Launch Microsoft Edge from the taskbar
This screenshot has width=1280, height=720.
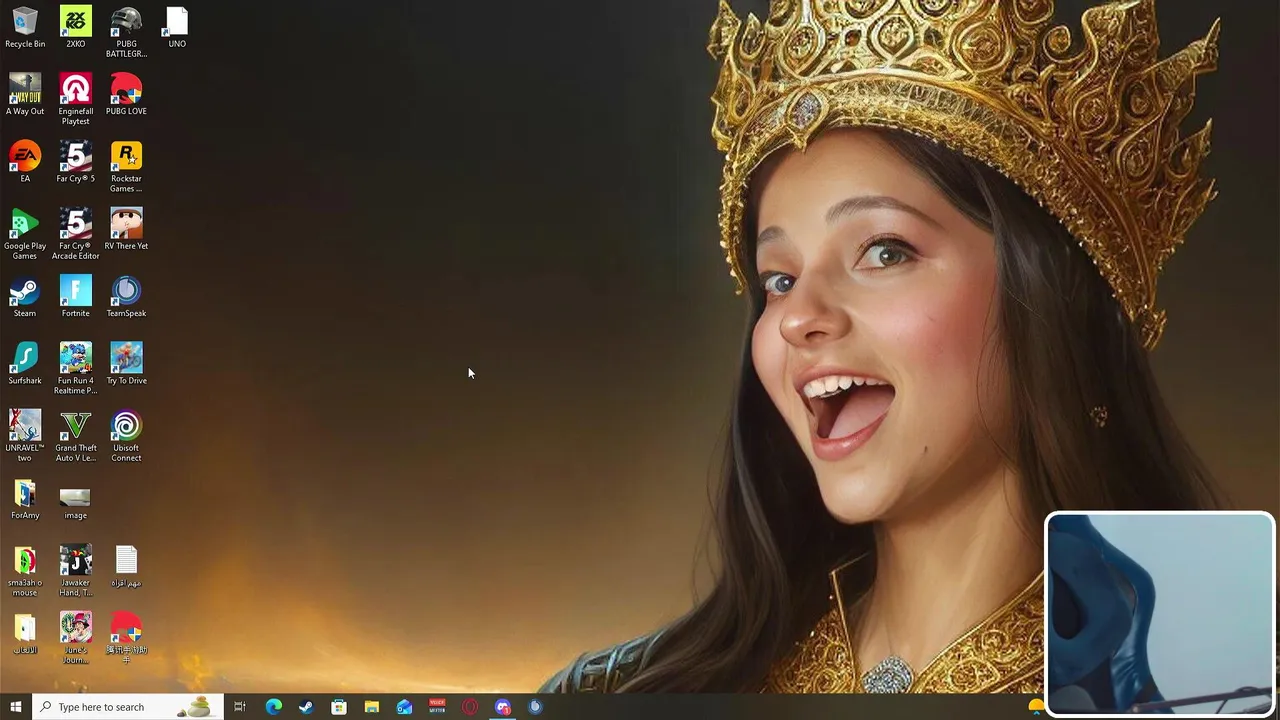[273, 707]
